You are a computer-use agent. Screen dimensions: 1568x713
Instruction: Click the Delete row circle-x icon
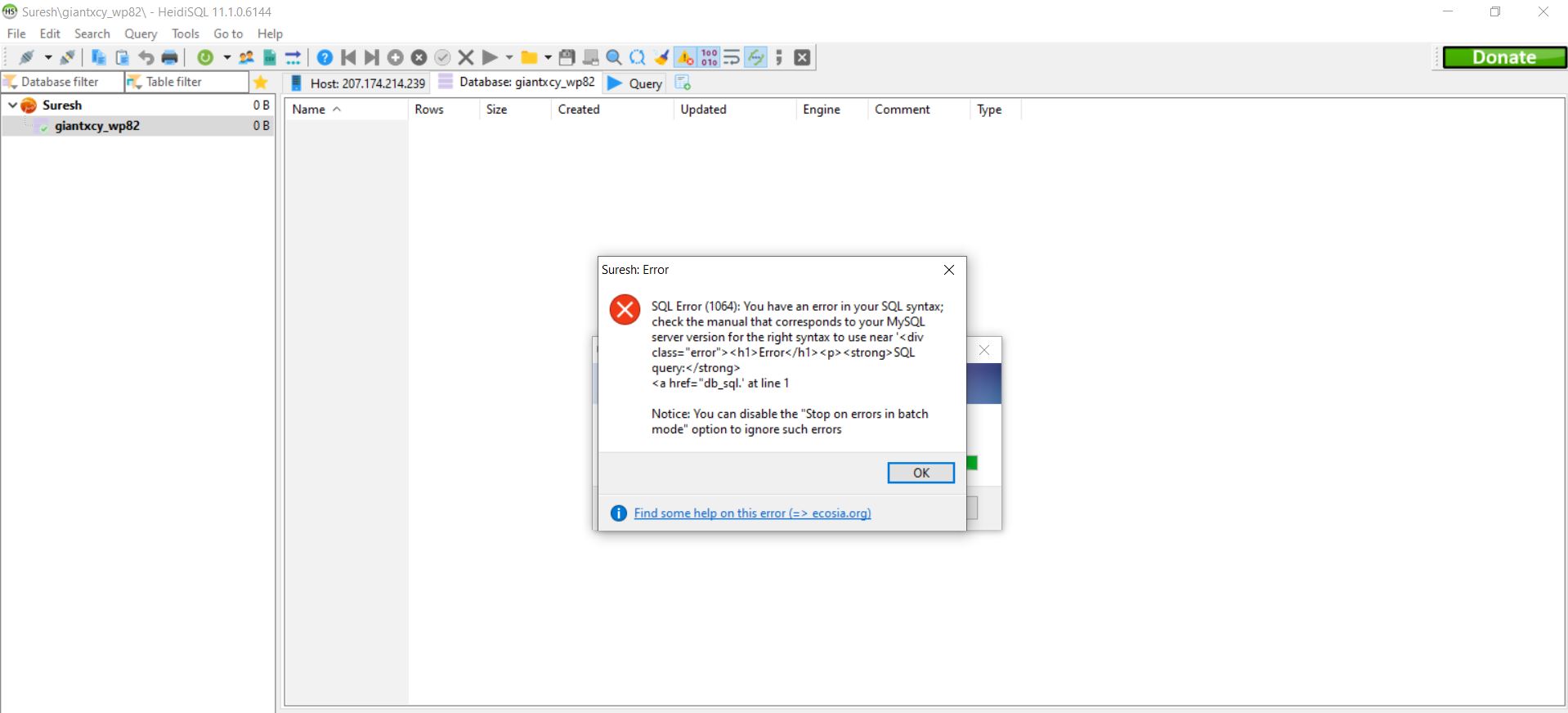[x=419, y=57]
